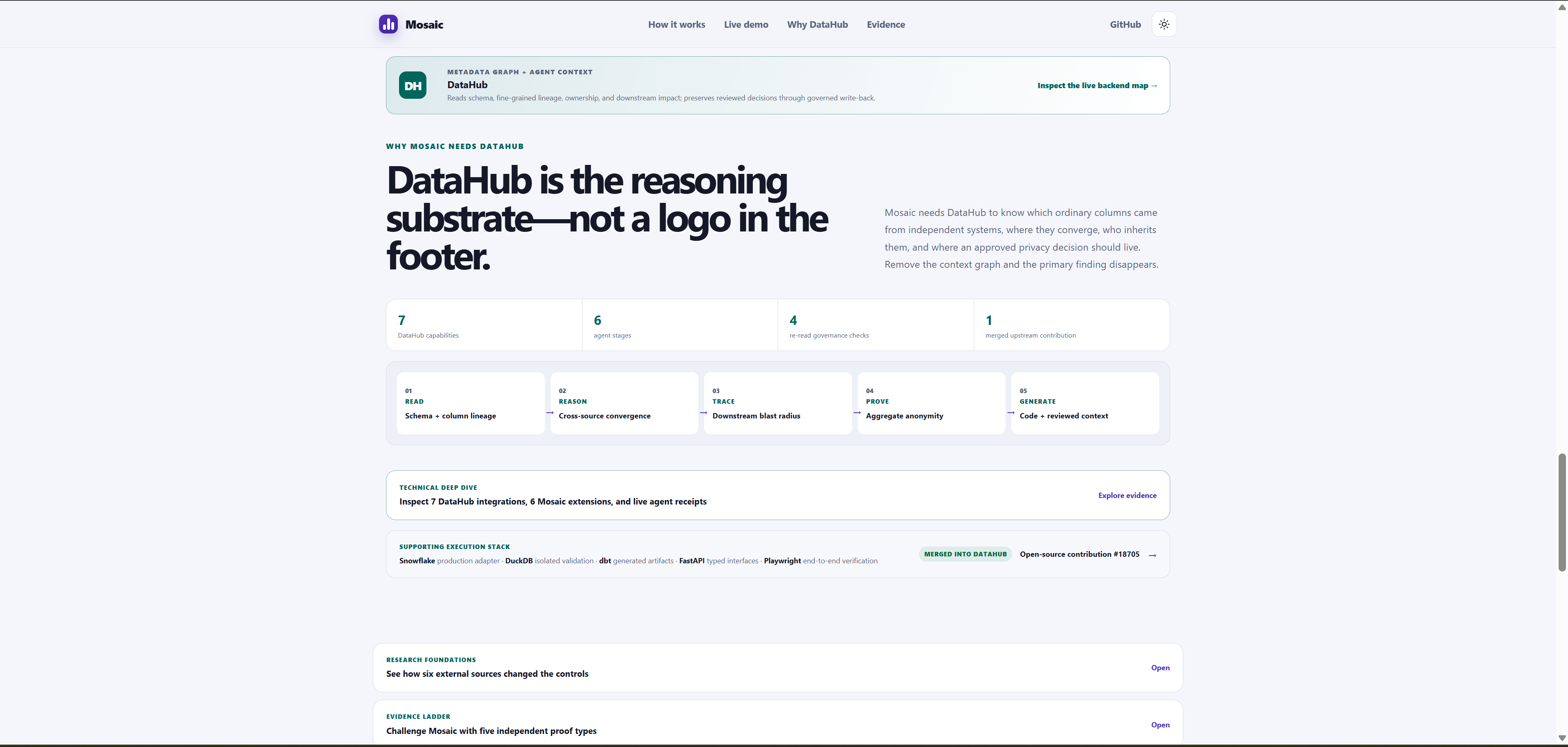1568x747 pixels.
Task: Click See how six external sources heading
Action: 487,674
